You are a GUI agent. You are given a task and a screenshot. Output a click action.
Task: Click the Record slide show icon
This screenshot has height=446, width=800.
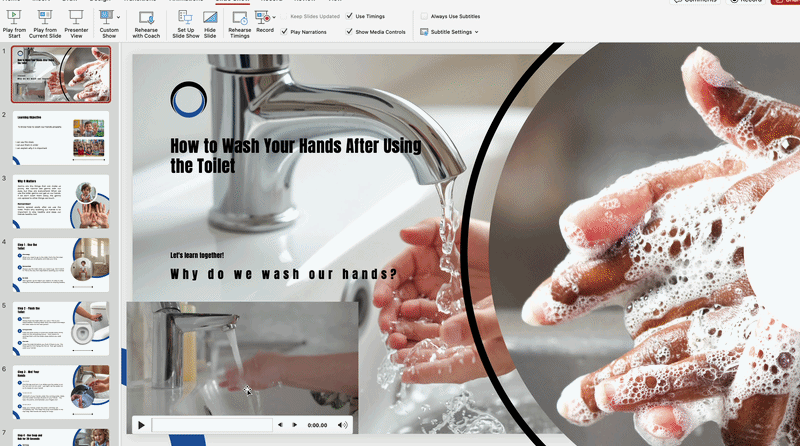click(x=262, y=17)
